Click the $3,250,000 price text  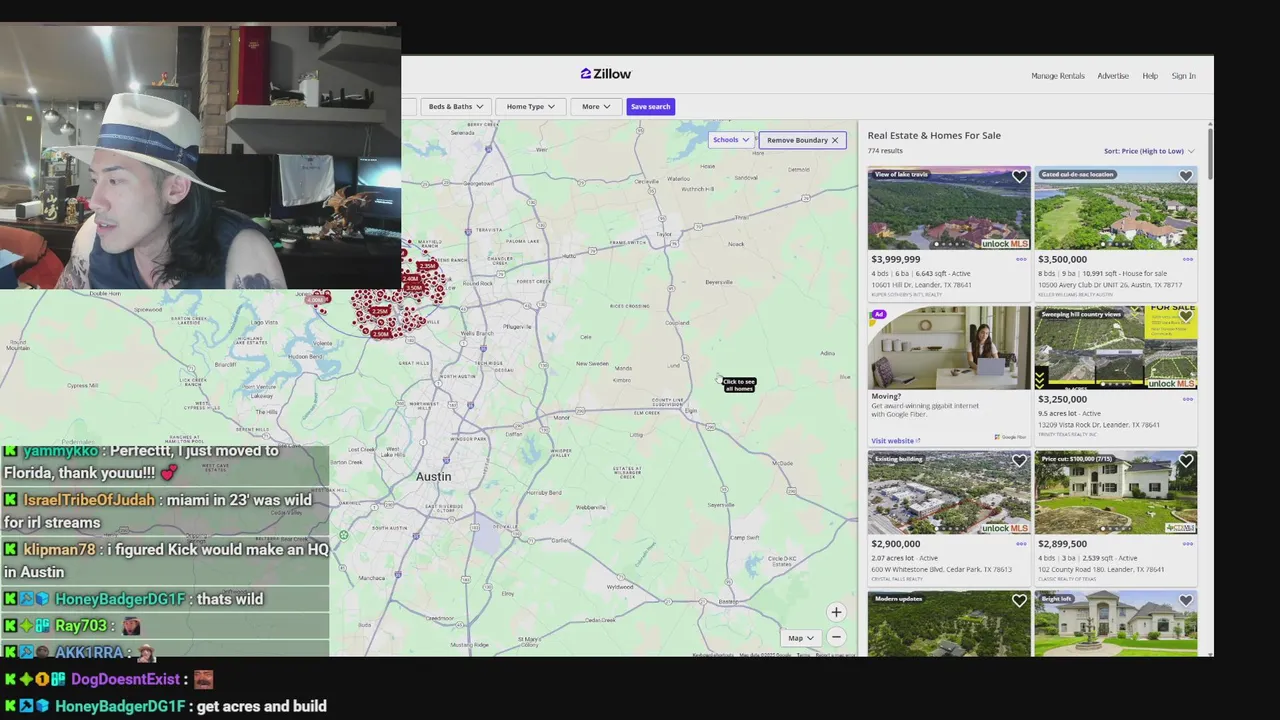tap(1062, 399)
